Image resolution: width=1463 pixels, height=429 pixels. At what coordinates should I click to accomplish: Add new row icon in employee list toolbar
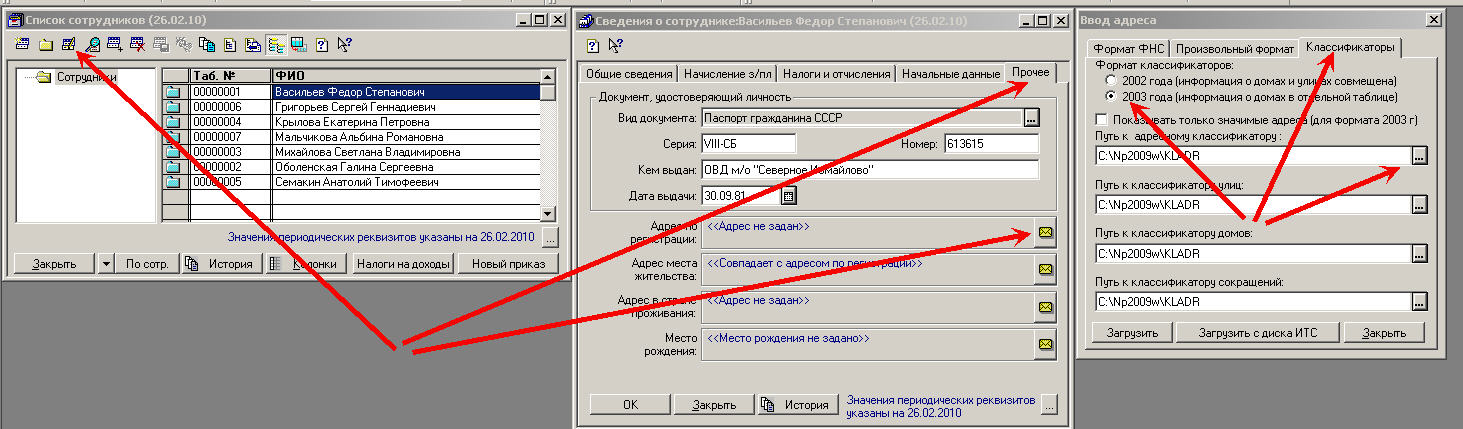(22, 44)
